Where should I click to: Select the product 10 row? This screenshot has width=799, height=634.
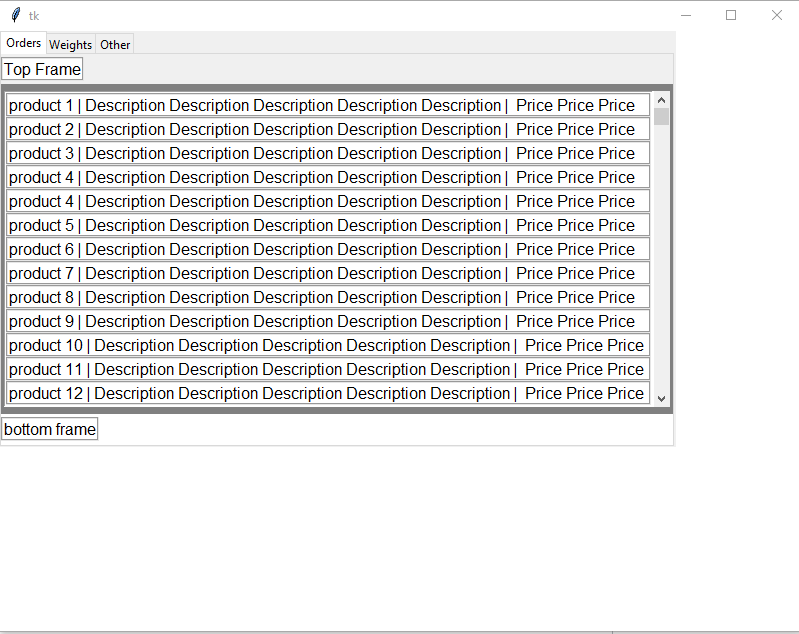pos(328,345)
